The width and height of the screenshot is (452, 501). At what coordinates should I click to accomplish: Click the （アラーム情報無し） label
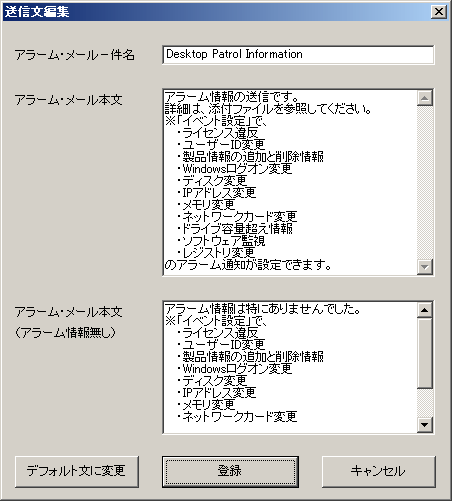point(65,332)
